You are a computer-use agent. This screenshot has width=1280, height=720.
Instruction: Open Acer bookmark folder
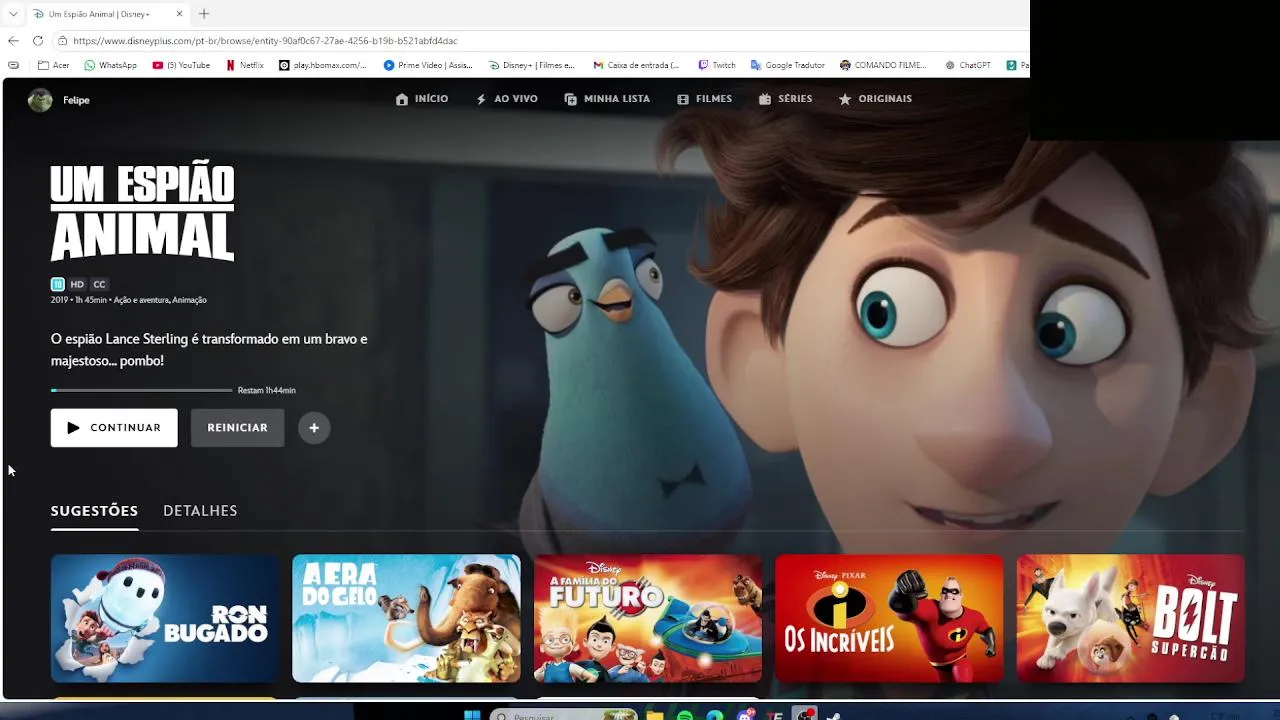(54, 65)
